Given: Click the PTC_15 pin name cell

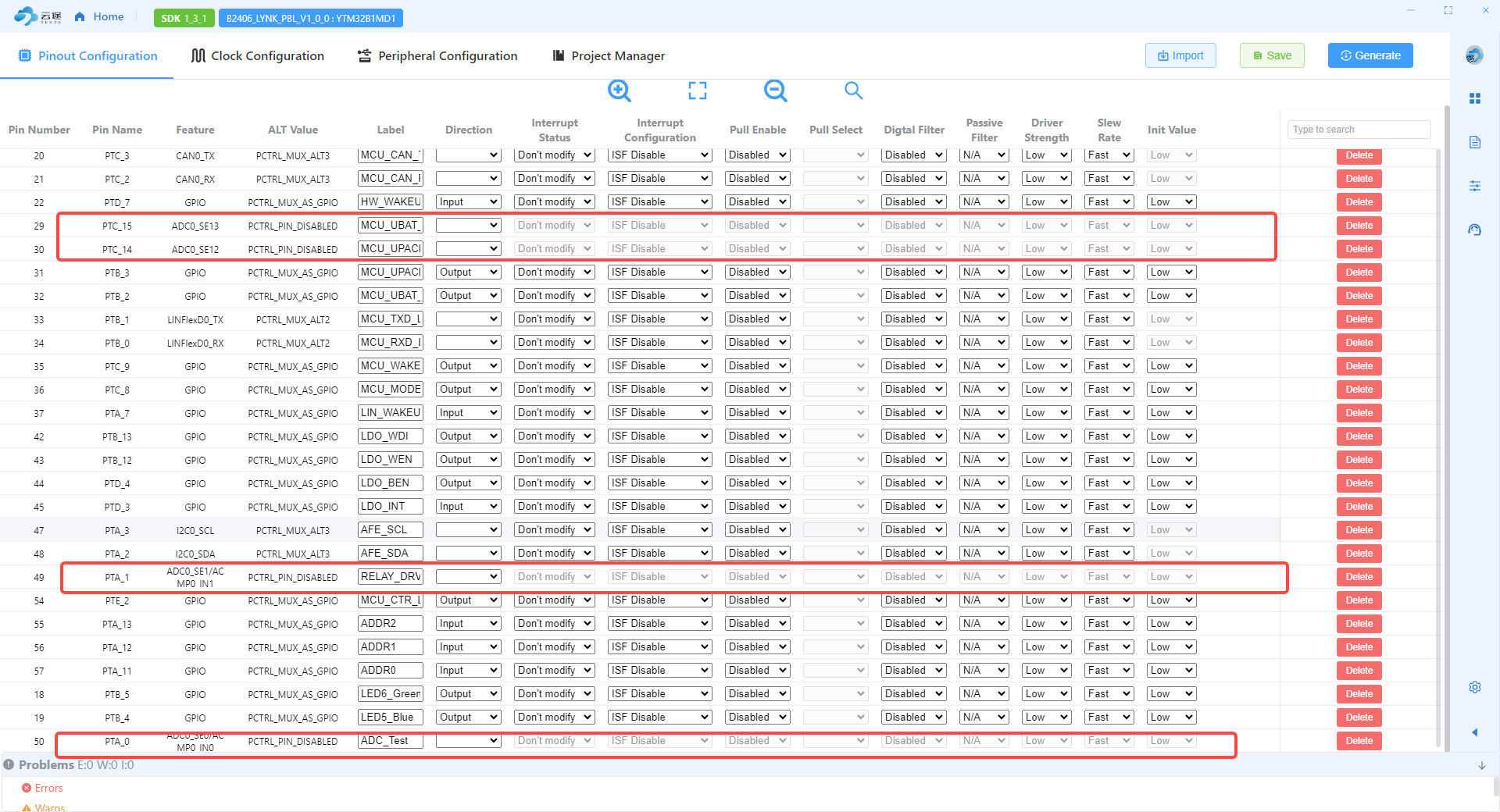Looking at the screenshot, I should 117,226.
